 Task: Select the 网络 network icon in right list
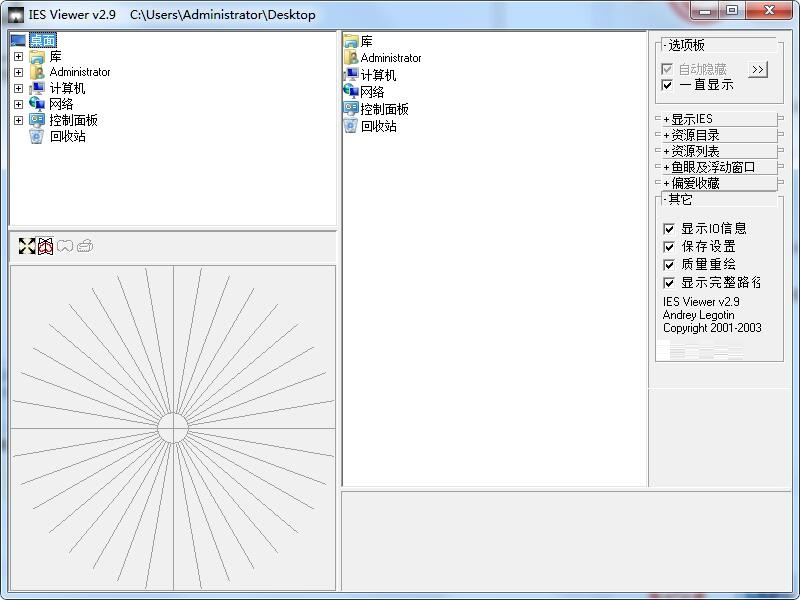[351, 92]
